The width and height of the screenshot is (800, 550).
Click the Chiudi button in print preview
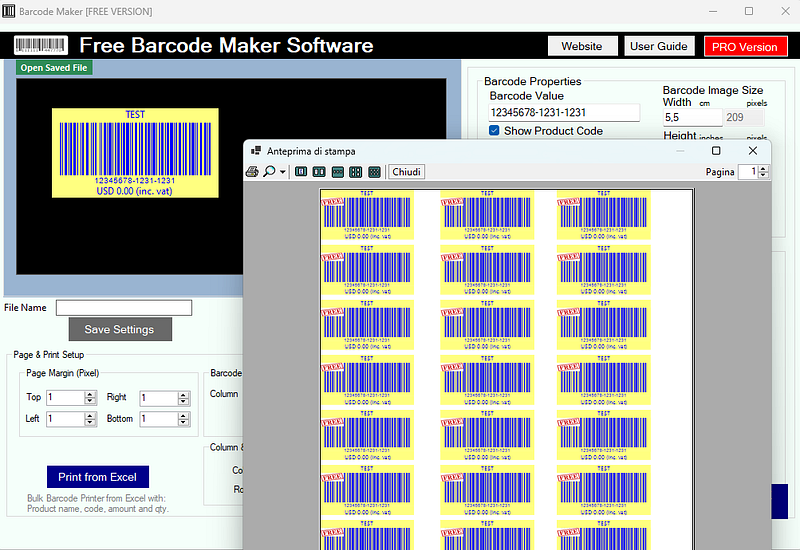coord(407,172)
